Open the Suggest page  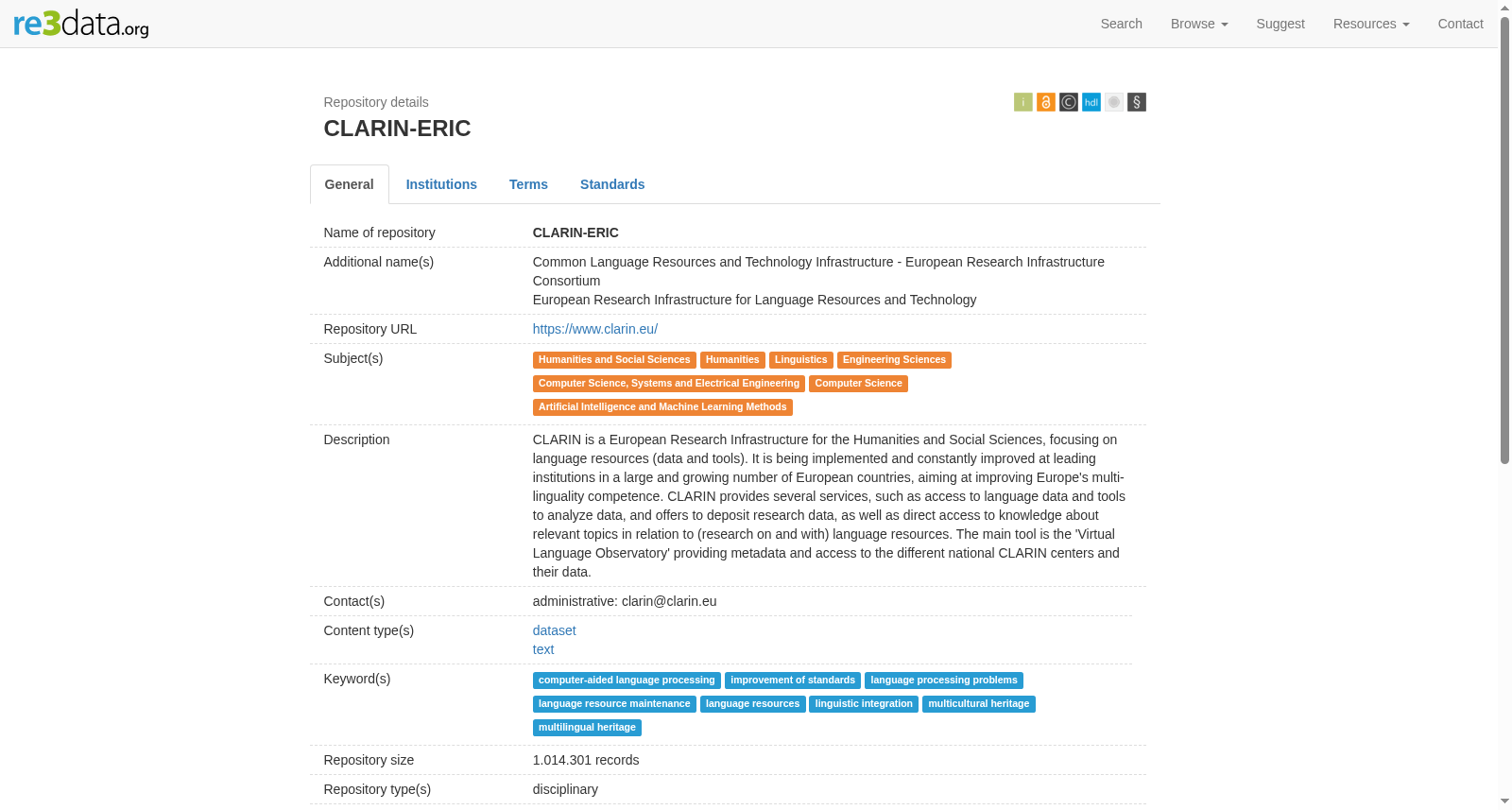click(x=1280, y=24)
